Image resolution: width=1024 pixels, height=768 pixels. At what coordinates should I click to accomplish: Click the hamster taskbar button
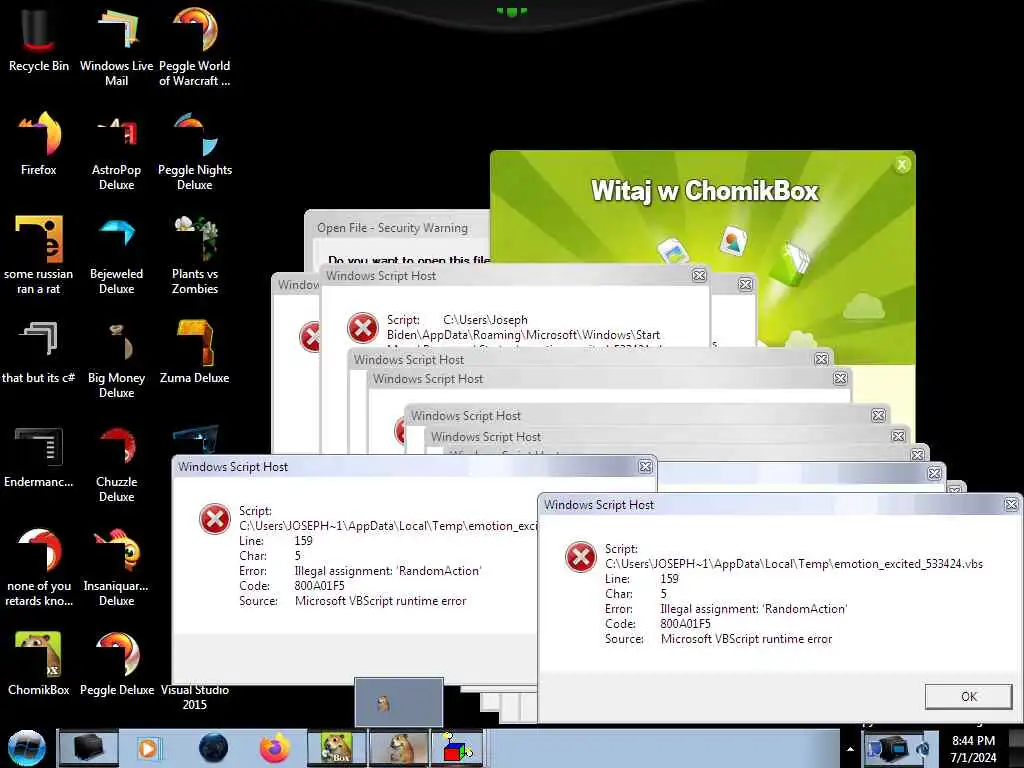[399, 748]
